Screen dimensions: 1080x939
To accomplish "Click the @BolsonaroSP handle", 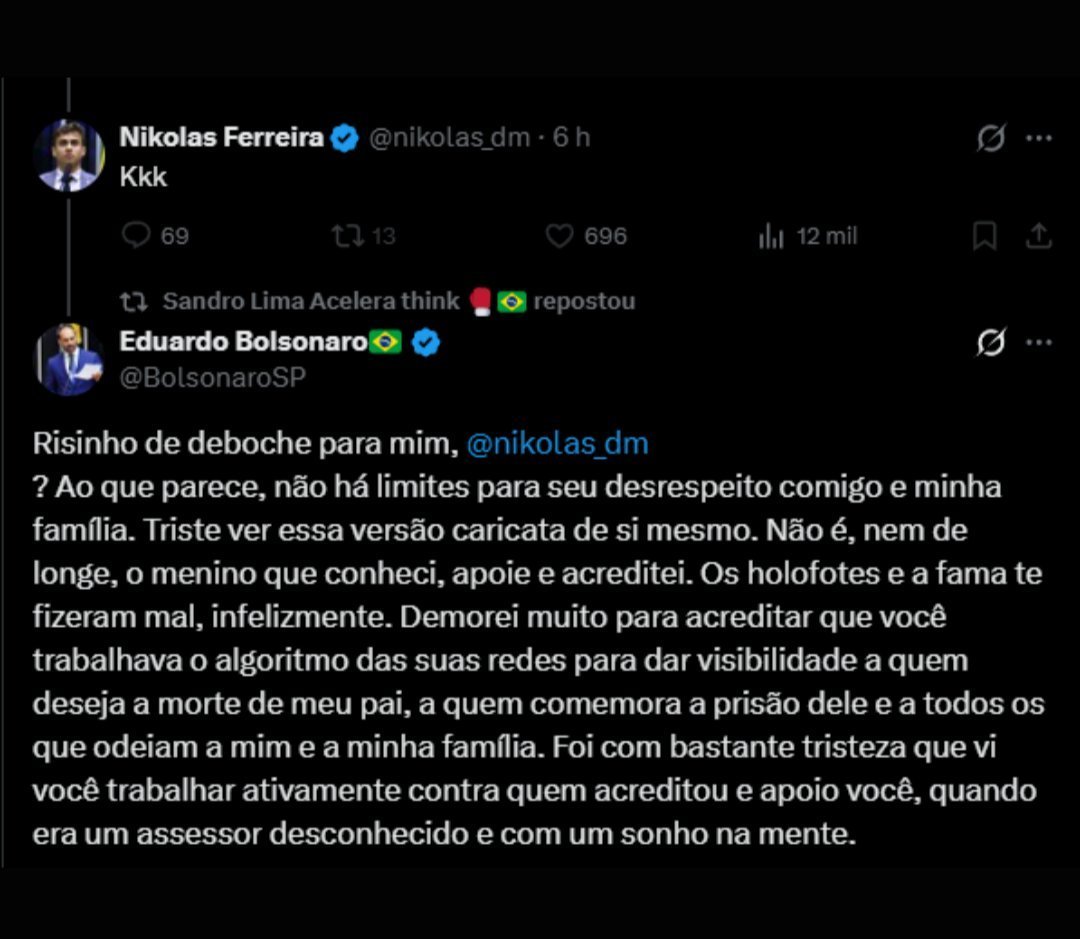I will point(213,378).
